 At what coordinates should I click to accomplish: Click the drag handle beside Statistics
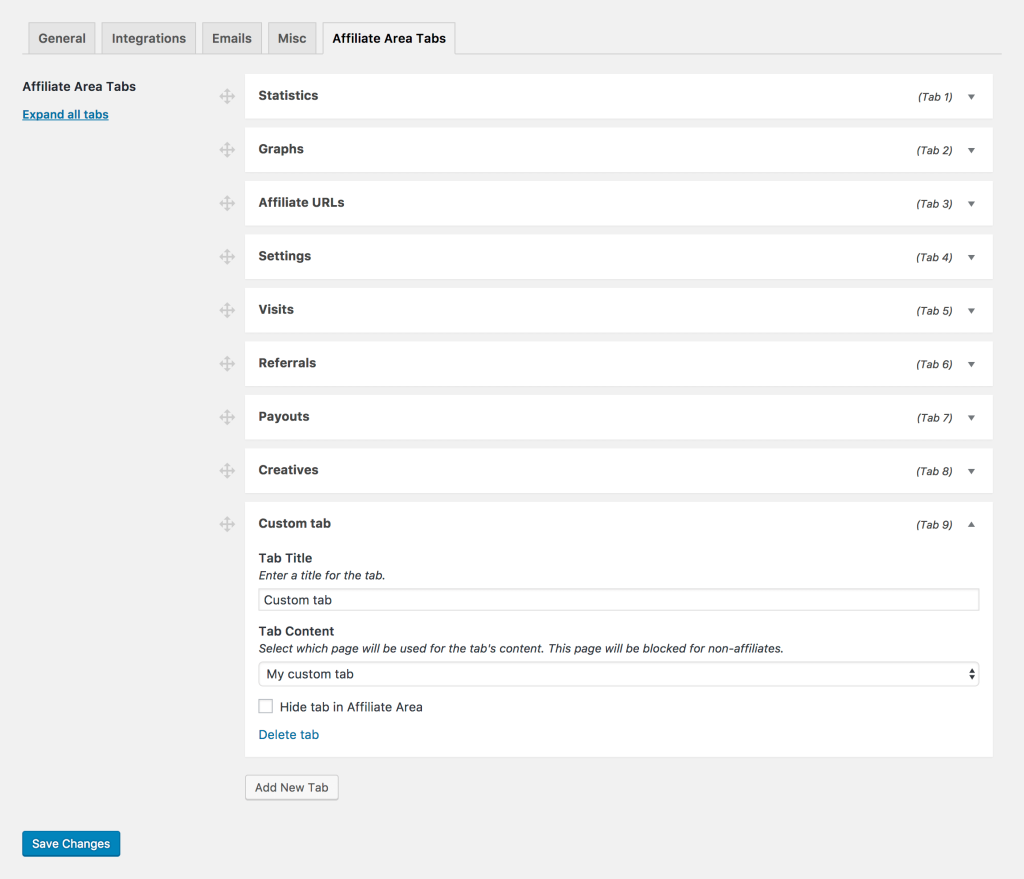coord(227,96)
